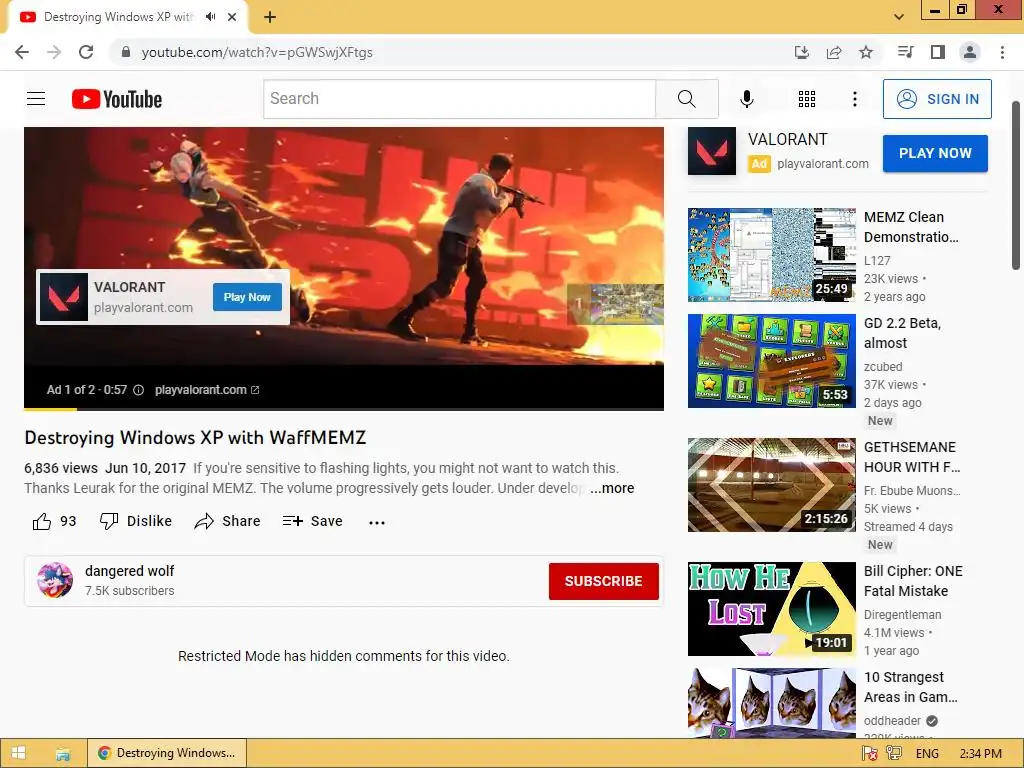Click PLAY NOW in the Valorant sidebar ad
This screenshot has height=768, width=1024.
click(935, 153)
